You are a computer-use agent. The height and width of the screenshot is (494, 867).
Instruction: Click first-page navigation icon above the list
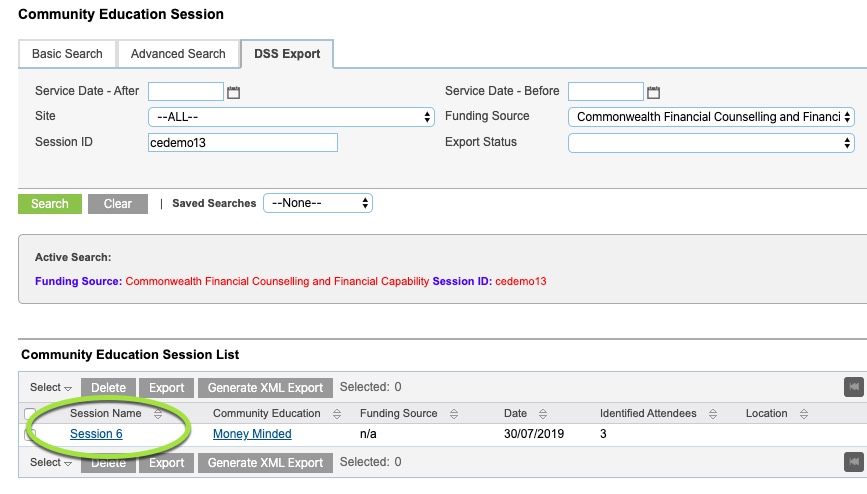854,387
